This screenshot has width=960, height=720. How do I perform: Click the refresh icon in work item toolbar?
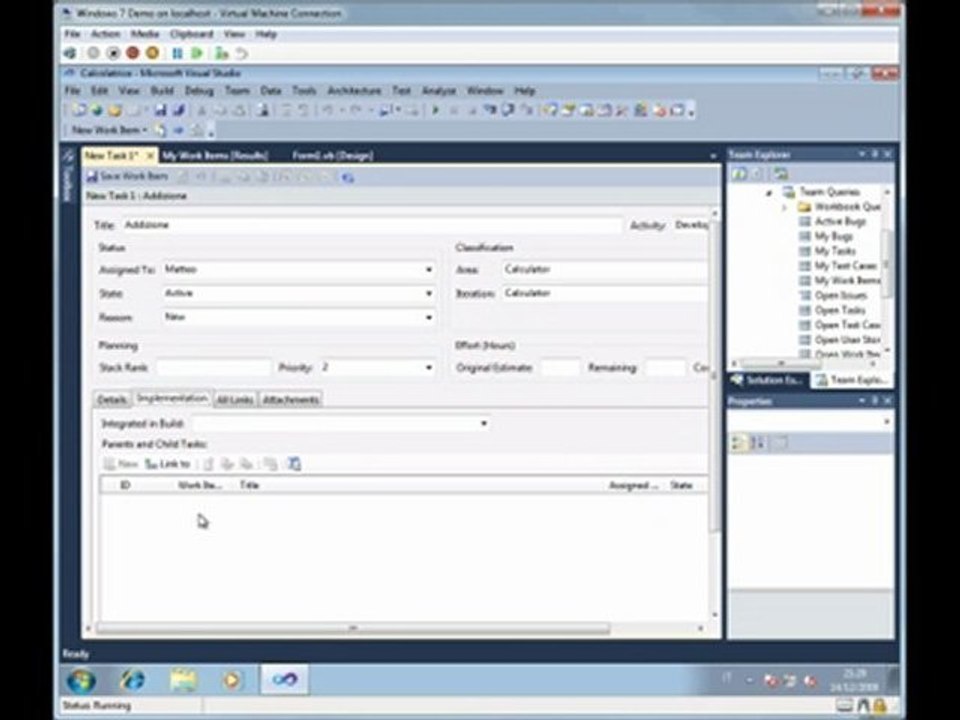pos(348,178)
